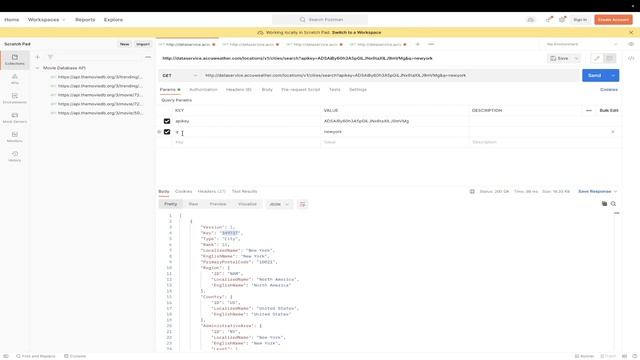
Task: Click the Import button in Scratch Pad
Action: pos(143,44)
